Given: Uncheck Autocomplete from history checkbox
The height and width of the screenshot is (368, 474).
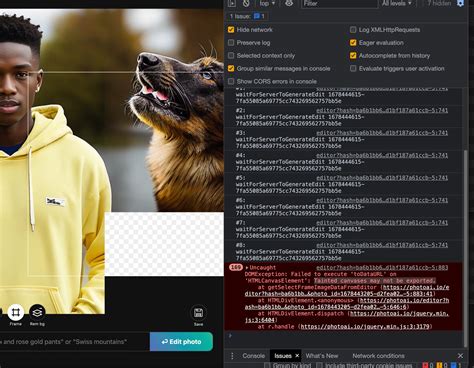Looking at the screenshot, I should (353, 55).
